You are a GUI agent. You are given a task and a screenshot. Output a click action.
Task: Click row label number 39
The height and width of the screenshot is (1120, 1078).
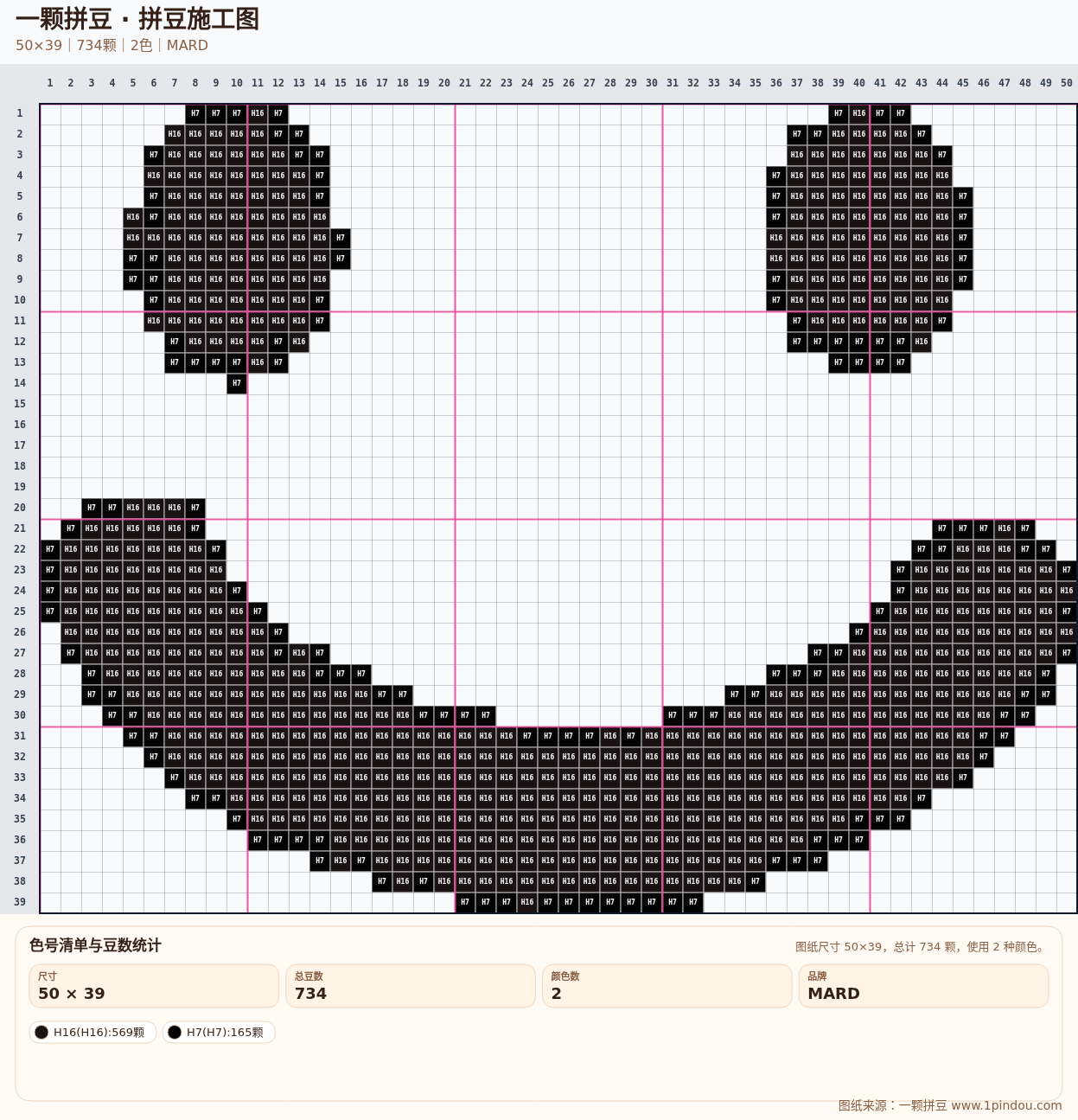(19, 902)
